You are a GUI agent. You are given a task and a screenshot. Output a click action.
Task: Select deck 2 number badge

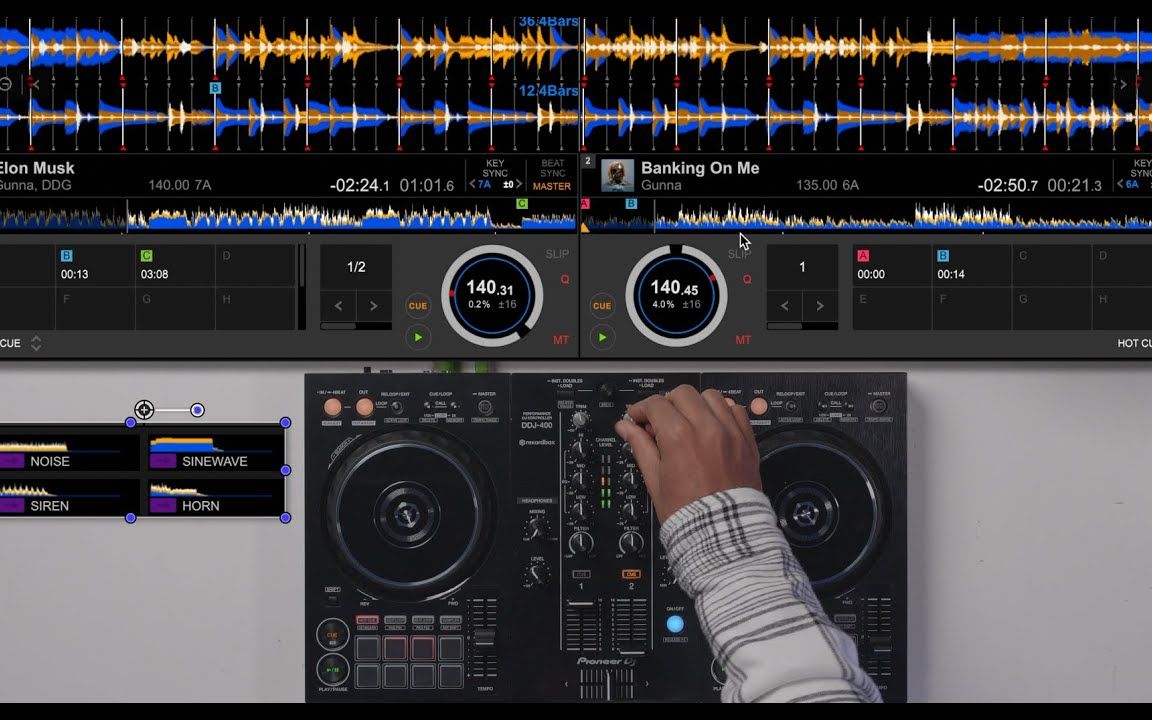click(x=588, y=161)
